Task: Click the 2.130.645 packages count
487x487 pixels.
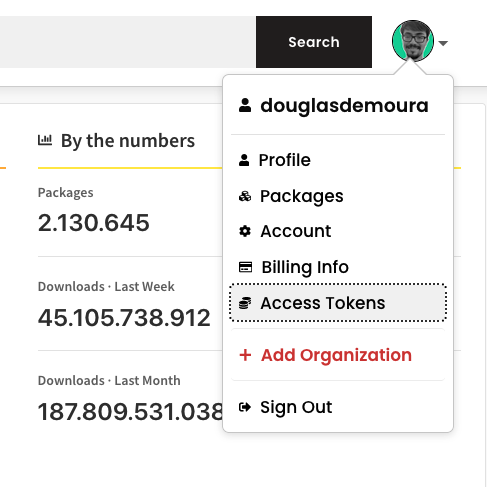Action: pos(94,223)
